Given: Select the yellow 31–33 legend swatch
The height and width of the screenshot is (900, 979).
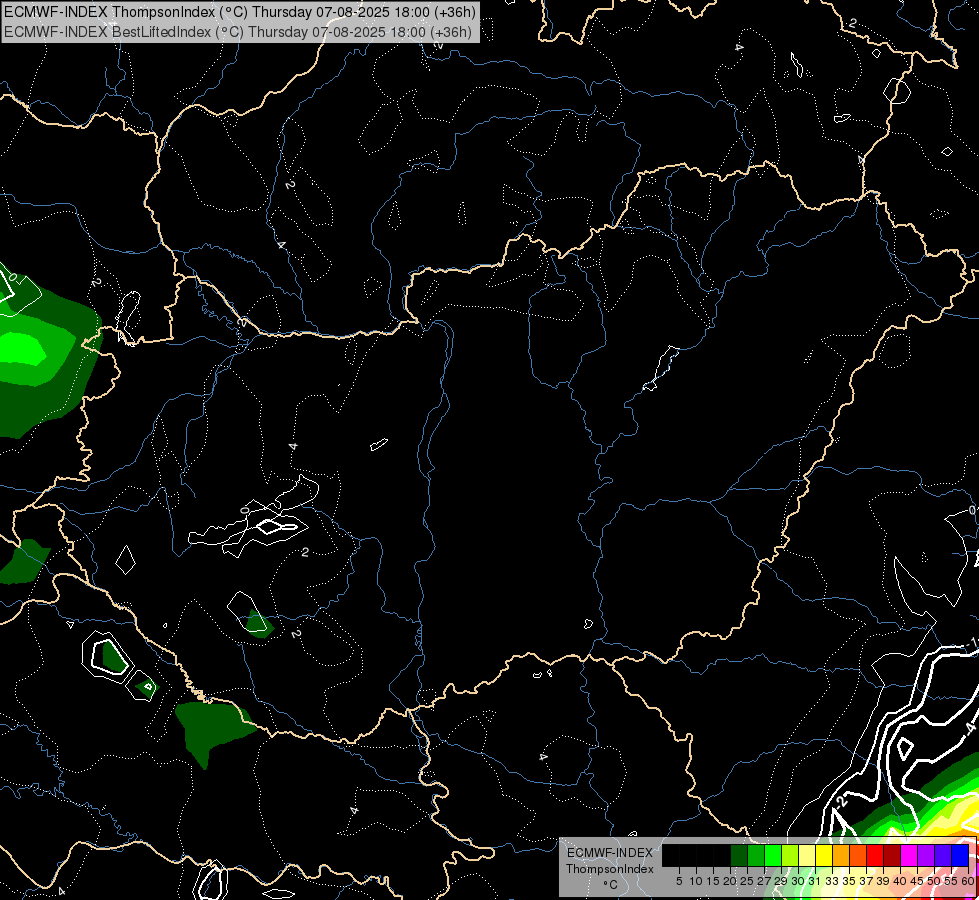Looking at the screenshot, I should (824, 856).
